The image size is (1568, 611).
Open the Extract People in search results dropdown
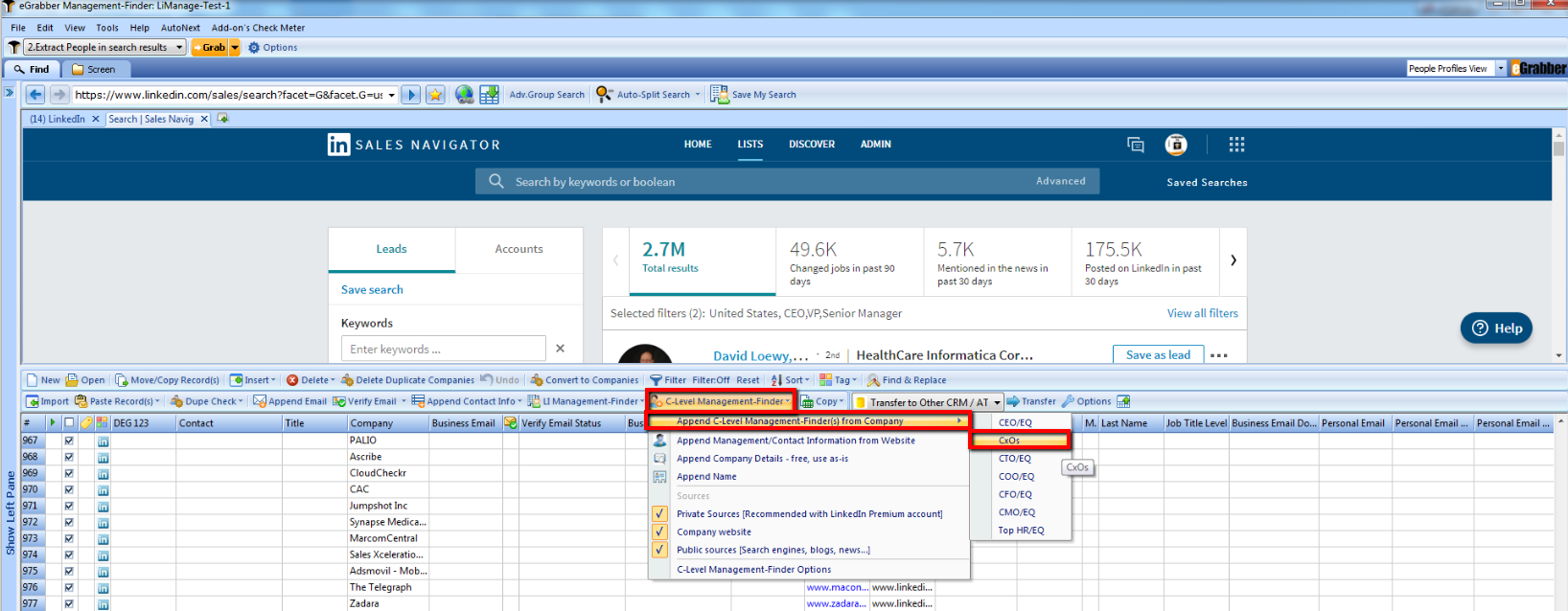tap(179, 47)
